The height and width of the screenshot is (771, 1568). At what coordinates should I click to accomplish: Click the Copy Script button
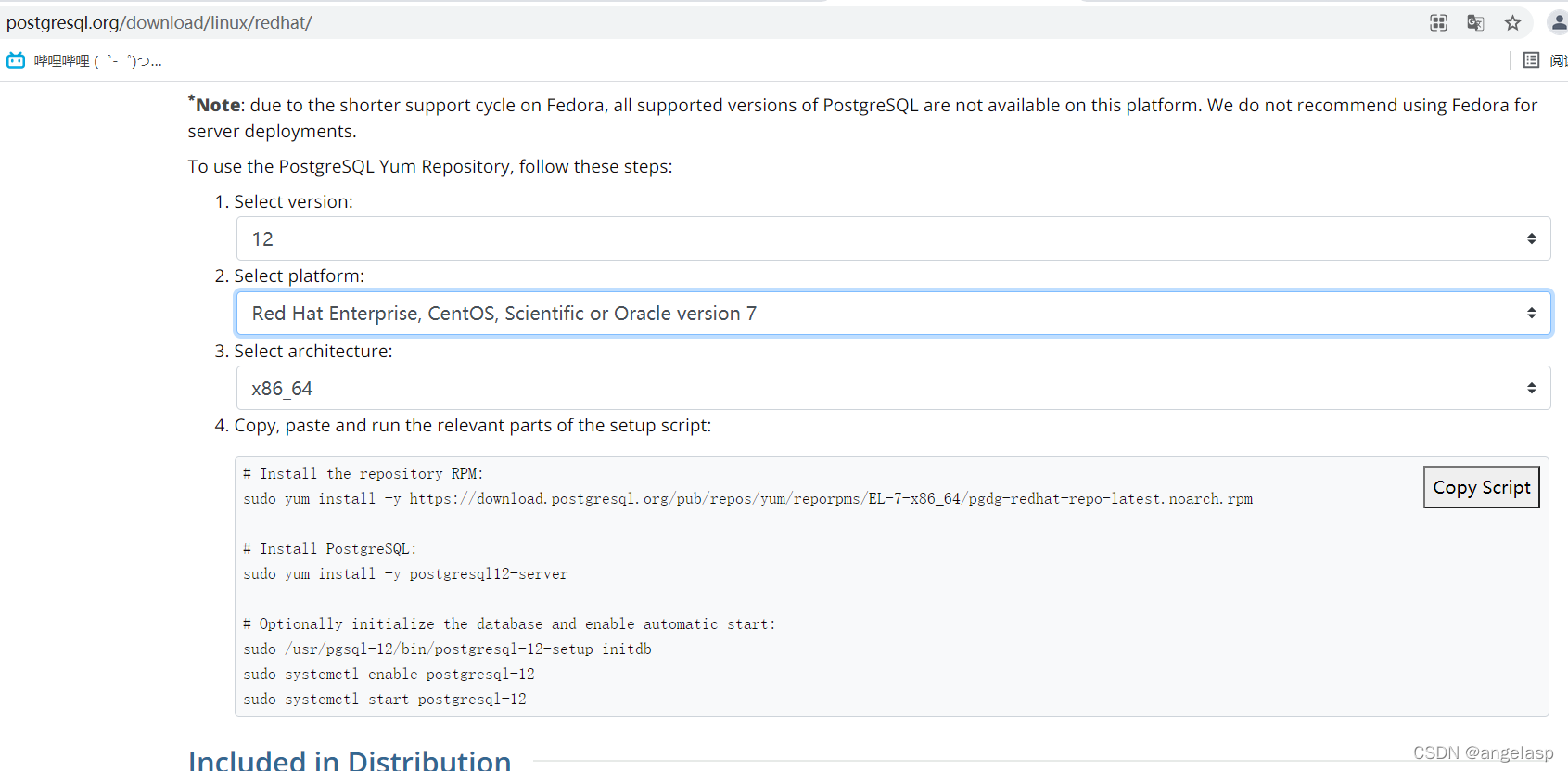click(1482, 487)
